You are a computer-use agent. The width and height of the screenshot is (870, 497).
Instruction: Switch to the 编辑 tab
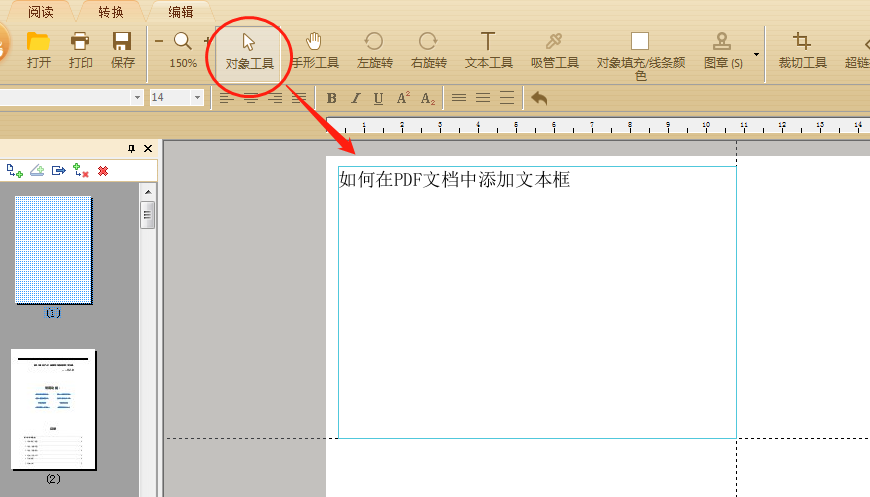click(180, 12)
